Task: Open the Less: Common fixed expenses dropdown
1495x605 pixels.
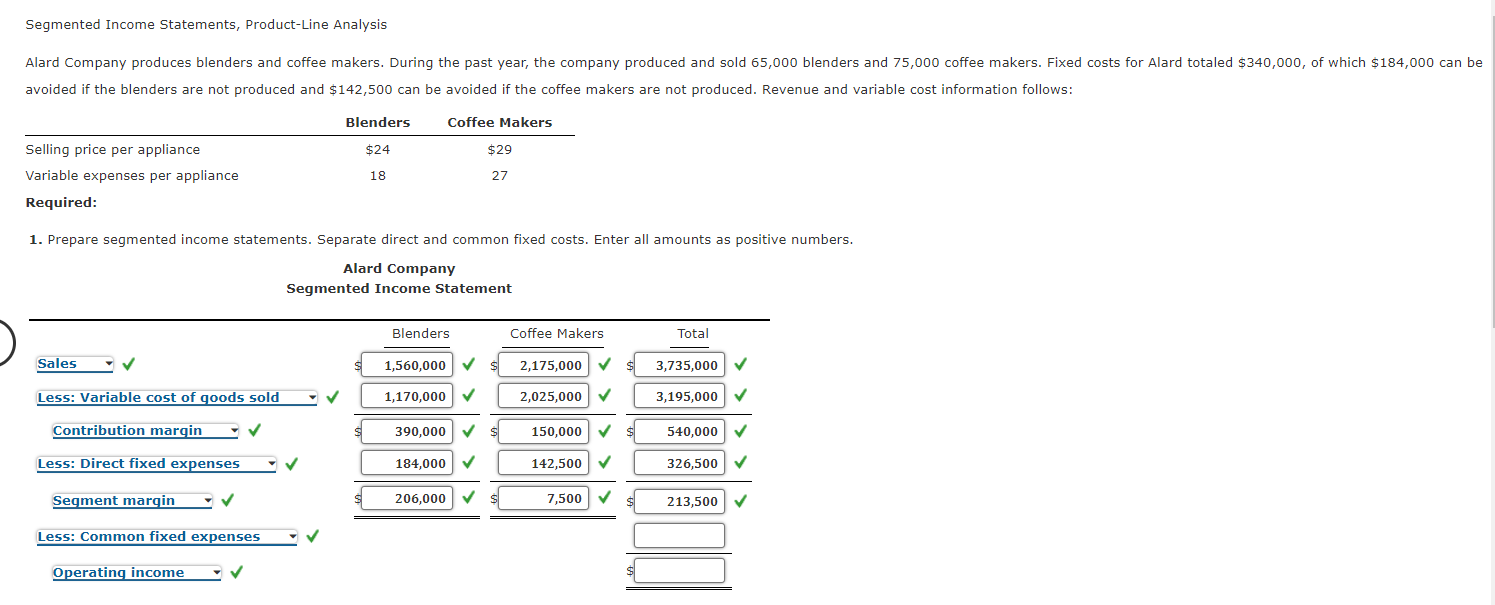Action: tap(167, 536)
